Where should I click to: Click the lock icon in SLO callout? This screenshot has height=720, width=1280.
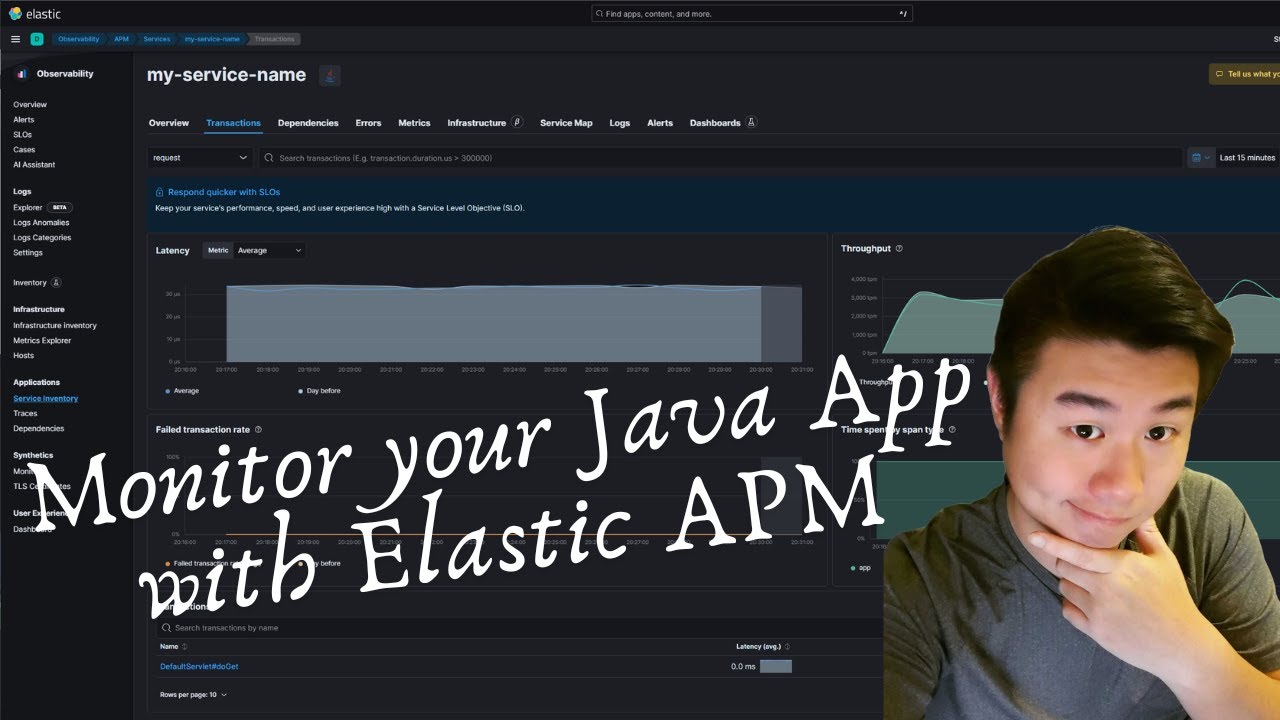(160, 192)
